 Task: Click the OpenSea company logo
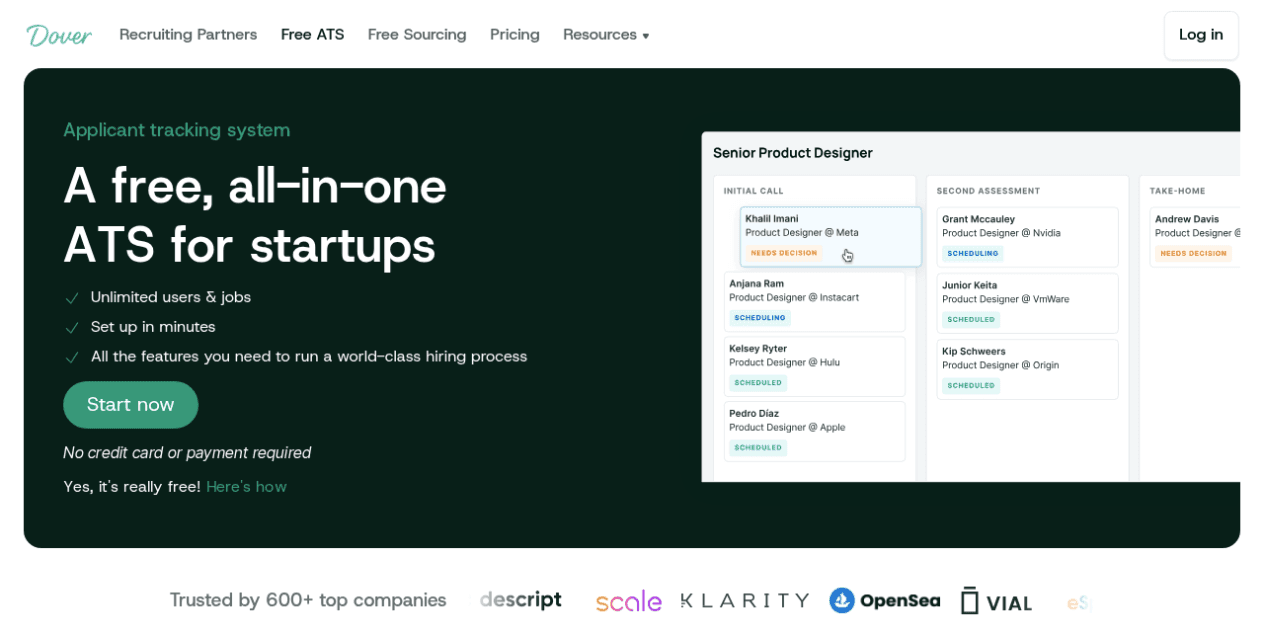pyautogui.click(x=884, y=600)
